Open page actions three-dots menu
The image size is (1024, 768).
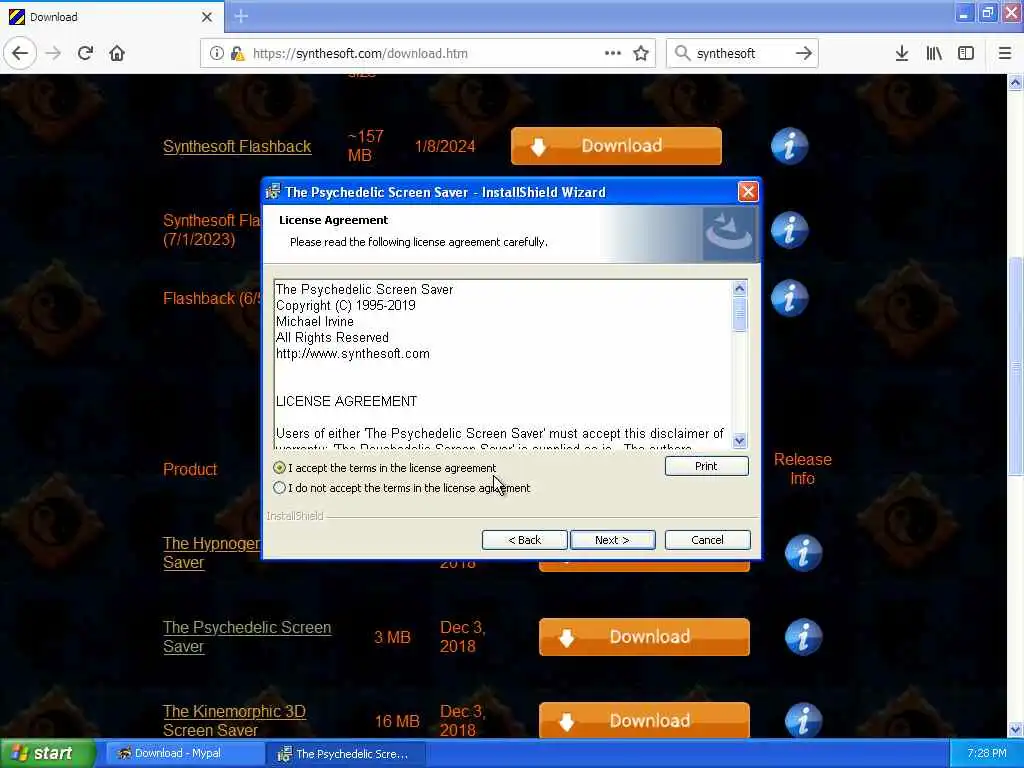point(613,54)
